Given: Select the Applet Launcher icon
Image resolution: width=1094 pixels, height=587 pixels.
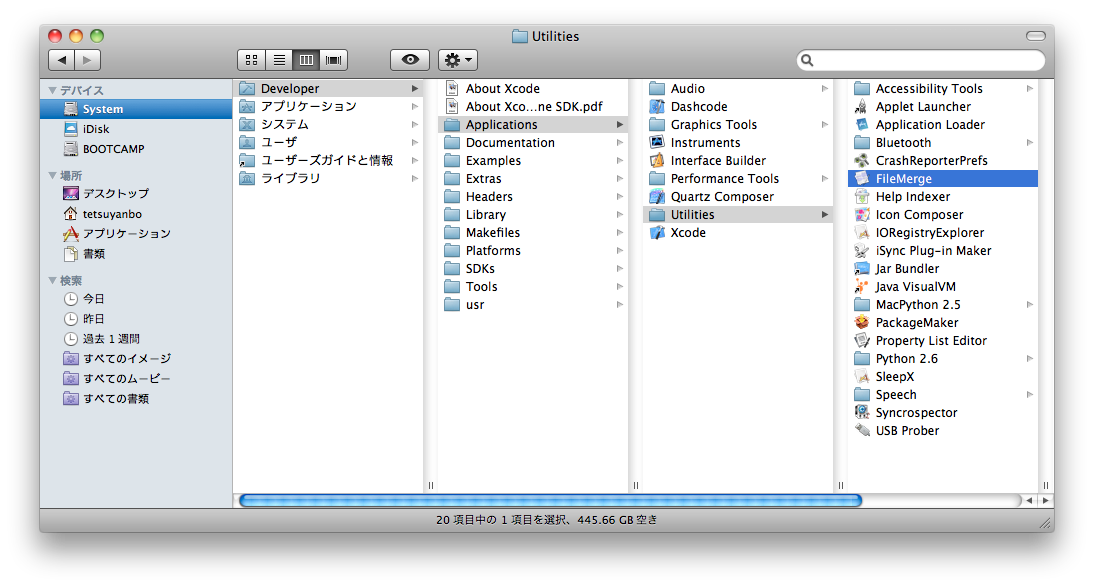Looking at the screenshot, I should (x=862, y=107).
